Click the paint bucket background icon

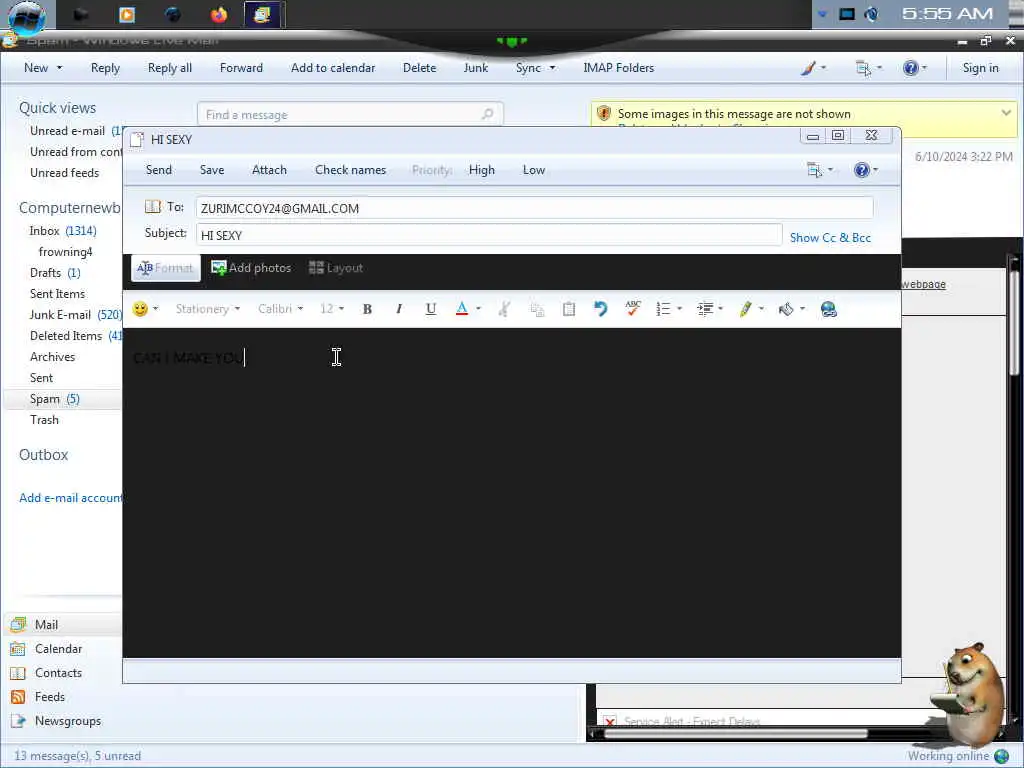point(786,309)
